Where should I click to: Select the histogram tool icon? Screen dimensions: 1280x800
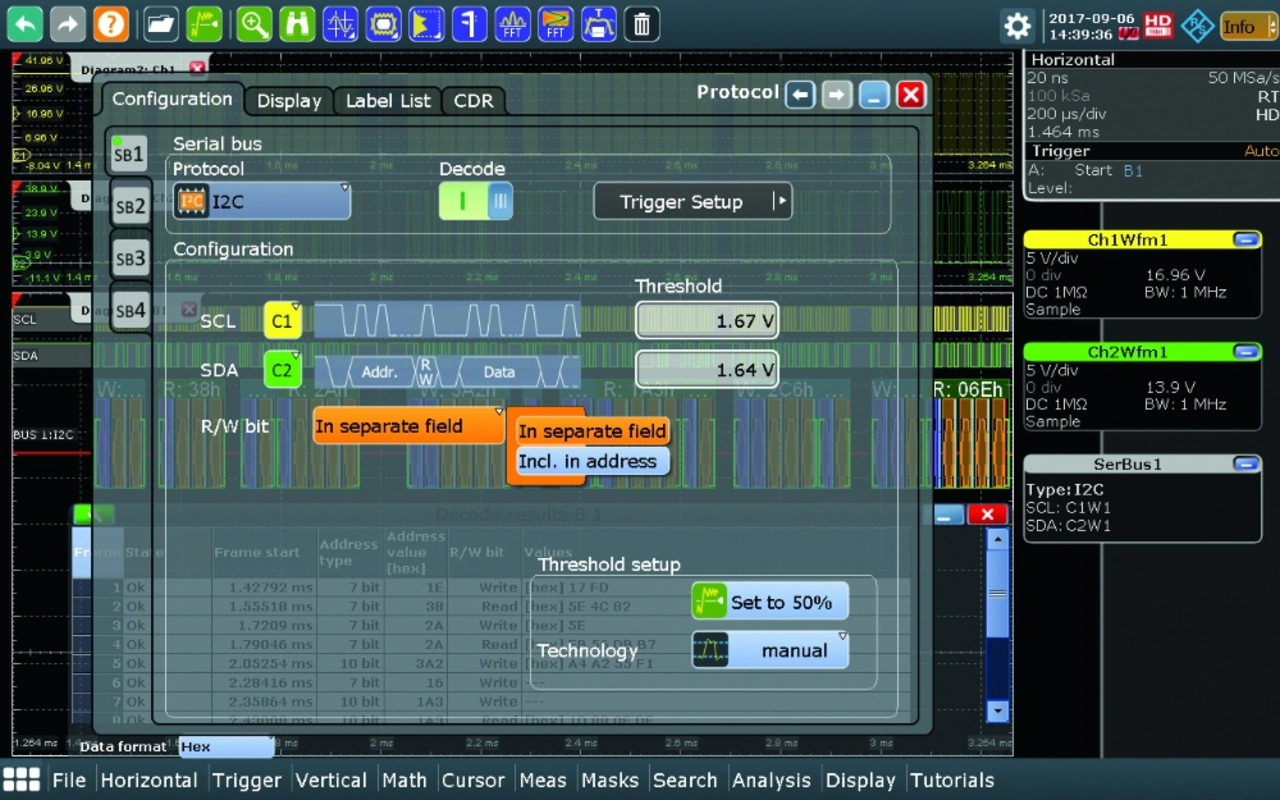[426, 23]
